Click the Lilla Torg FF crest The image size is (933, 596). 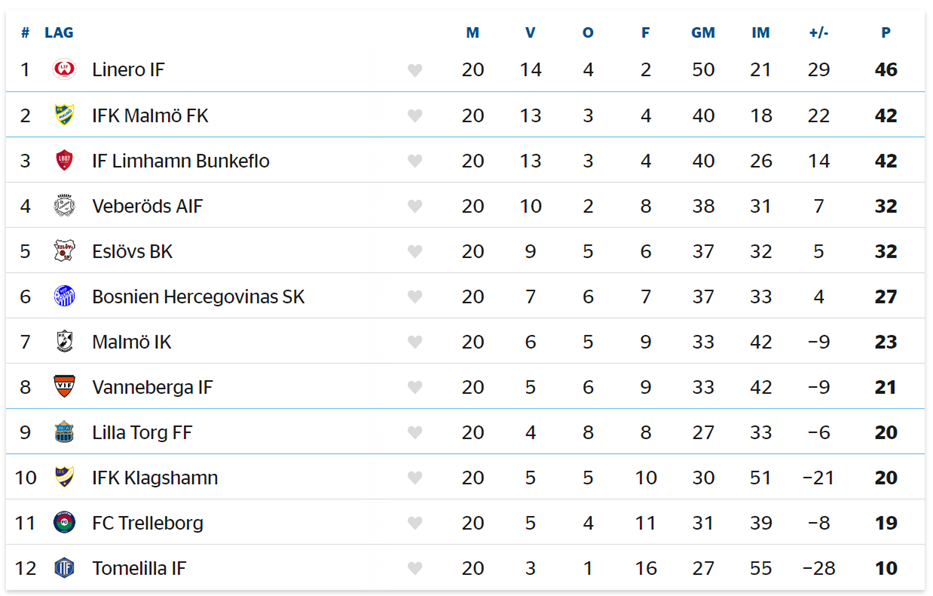click(x=64, y=432)
